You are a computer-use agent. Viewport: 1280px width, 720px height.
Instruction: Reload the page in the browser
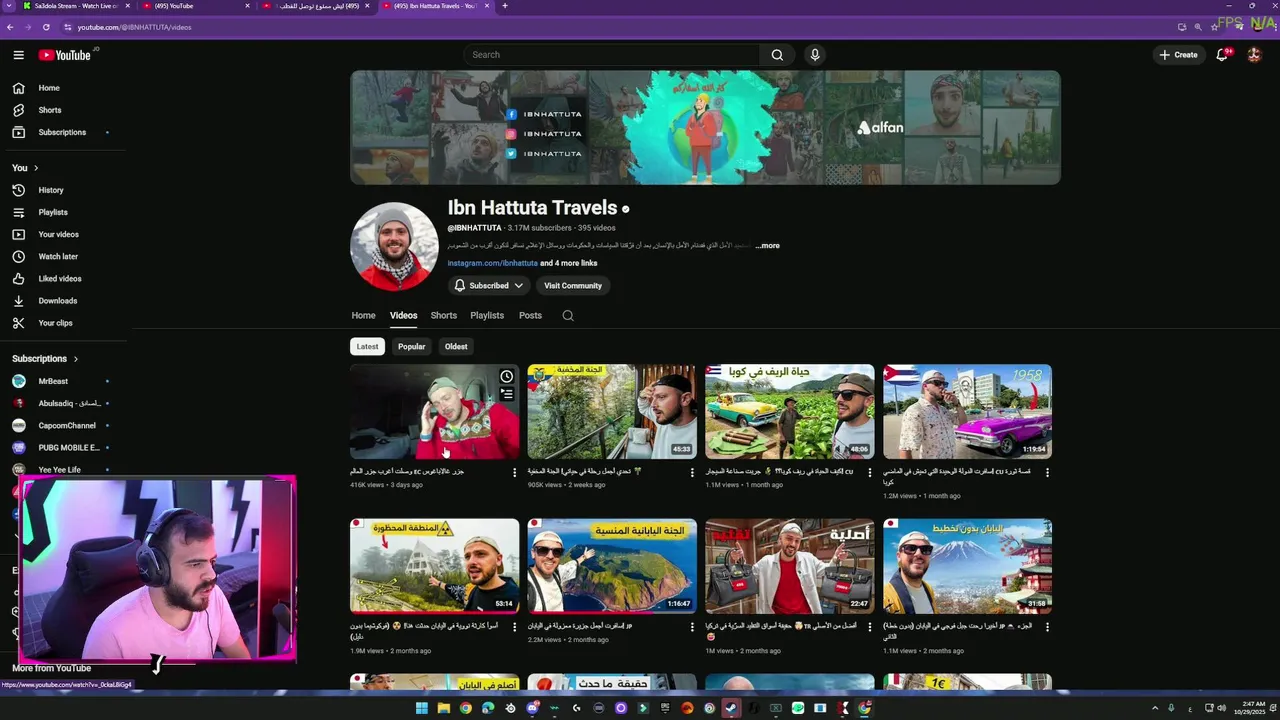click(45, 27)
